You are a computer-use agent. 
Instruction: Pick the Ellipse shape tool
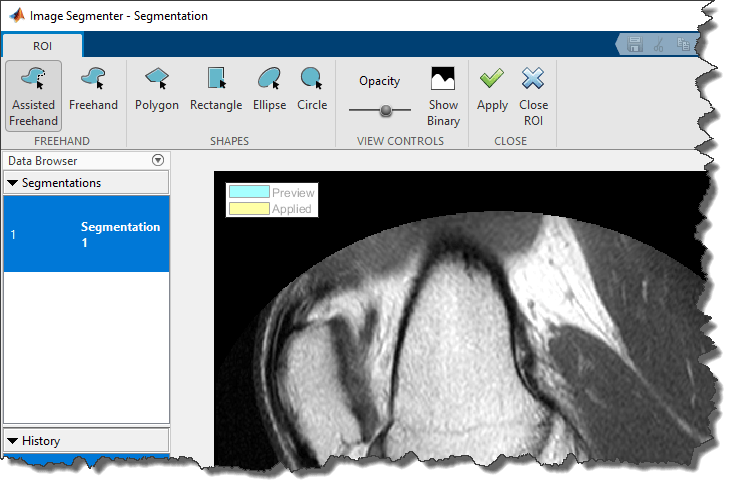point(269,89)
